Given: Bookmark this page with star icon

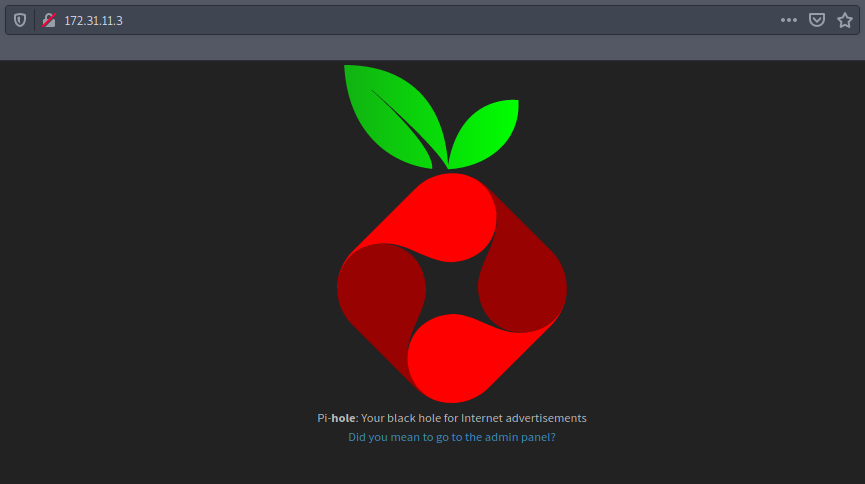Looking at the screenshot, I should [x=845, y=20].
